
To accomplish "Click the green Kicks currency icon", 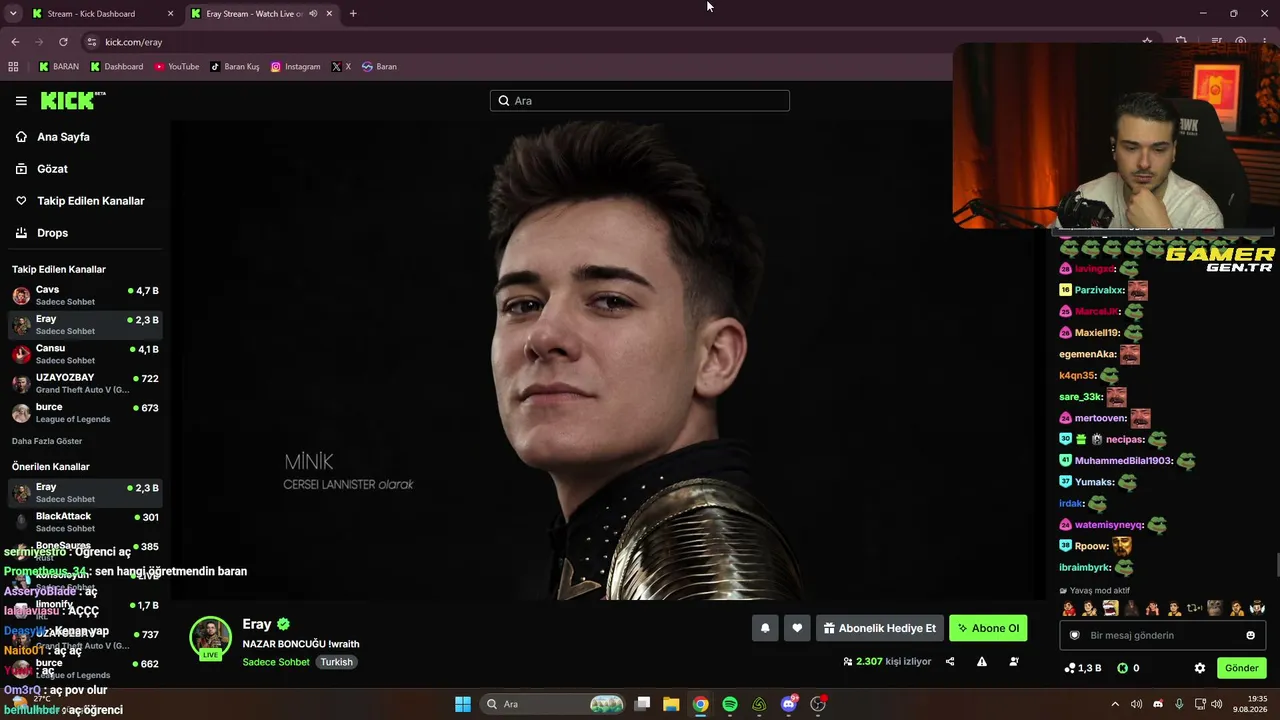I will (x=1122, y=668).
